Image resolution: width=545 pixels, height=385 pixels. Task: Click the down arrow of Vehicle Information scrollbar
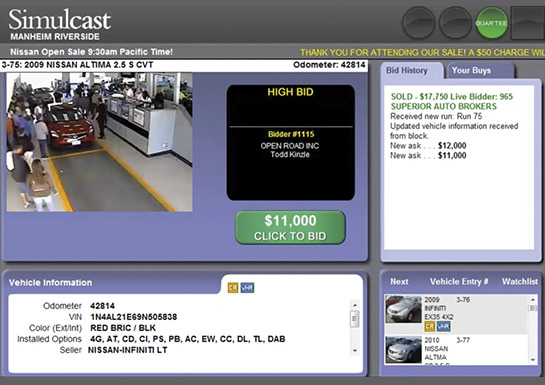[x=355, y=351]
